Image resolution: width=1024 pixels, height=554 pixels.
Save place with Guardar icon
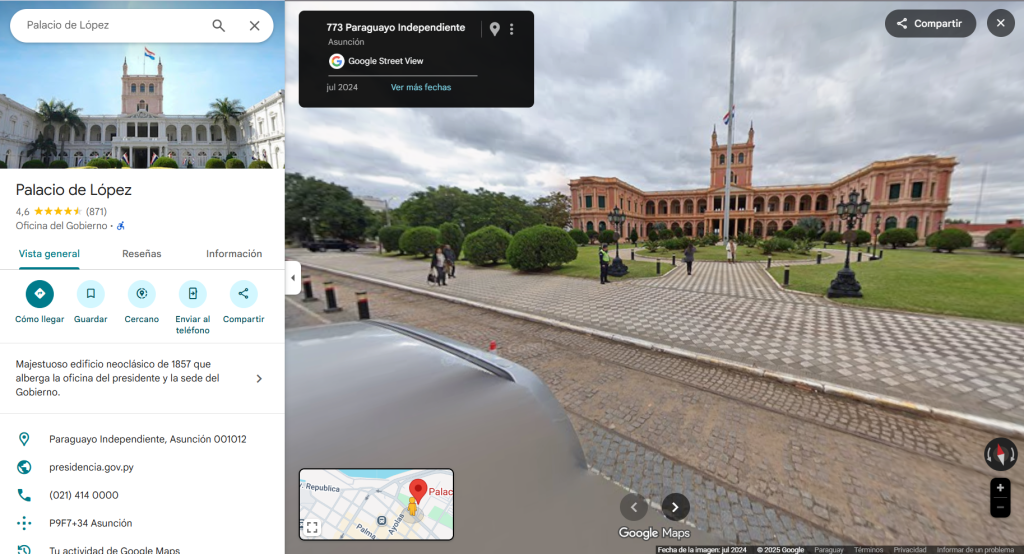90,294
